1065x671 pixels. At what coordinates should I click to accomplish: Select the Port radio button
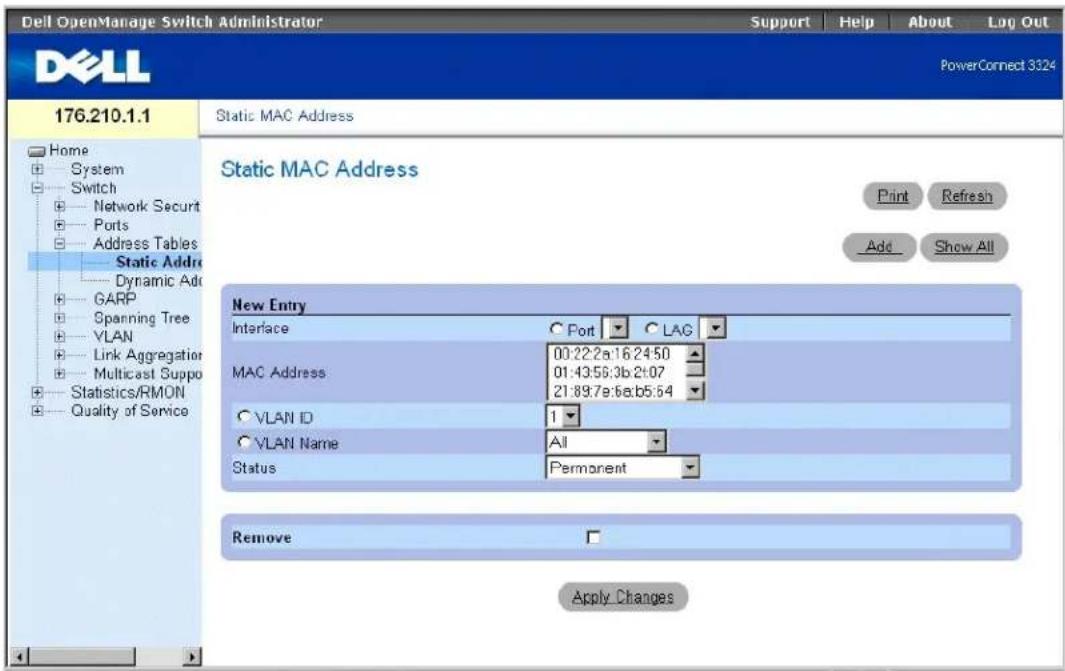pyautogui.click(x=556, y=329)
